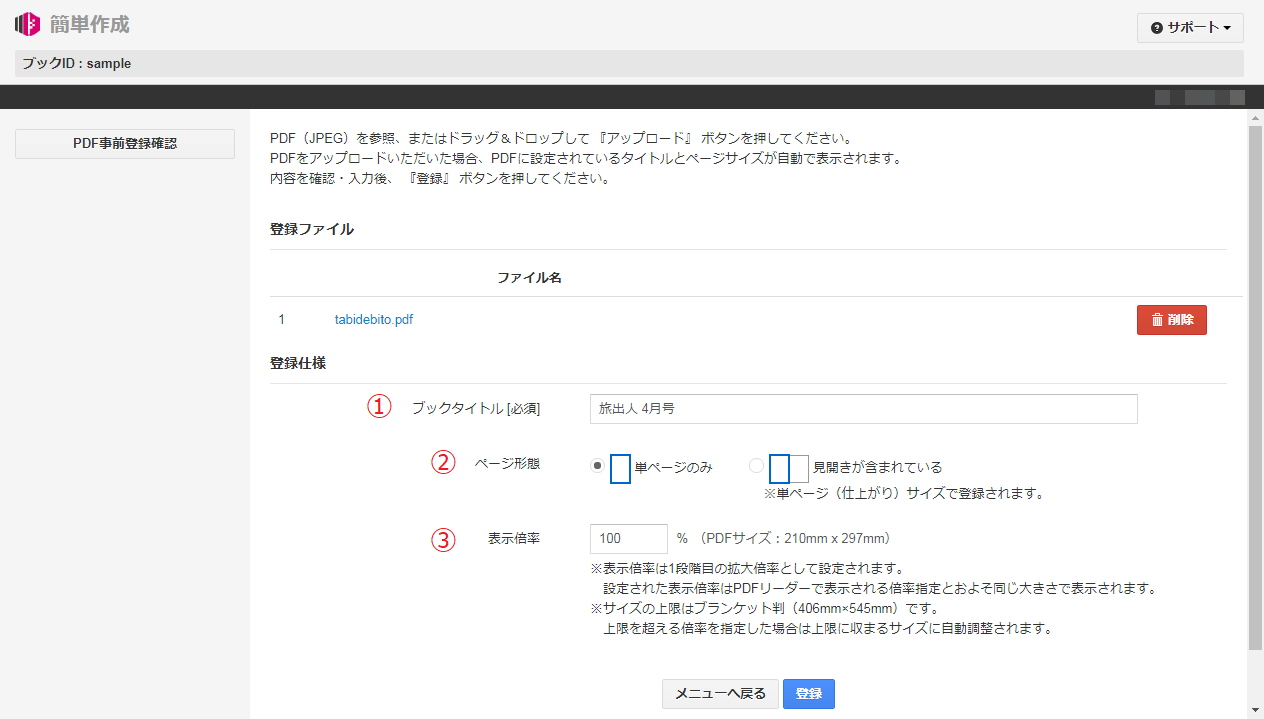Image resolution: width=1264 pixels, height=719 pixels.
Task: Click the red circled number 3 marker
Action: pyautogui.click(x=443, y=540)
